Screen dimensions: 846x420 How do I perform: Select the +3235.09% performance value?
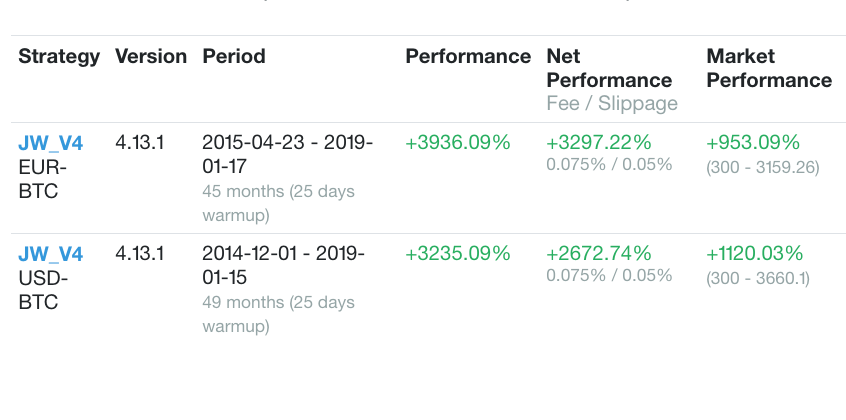(x=458, y=254)
